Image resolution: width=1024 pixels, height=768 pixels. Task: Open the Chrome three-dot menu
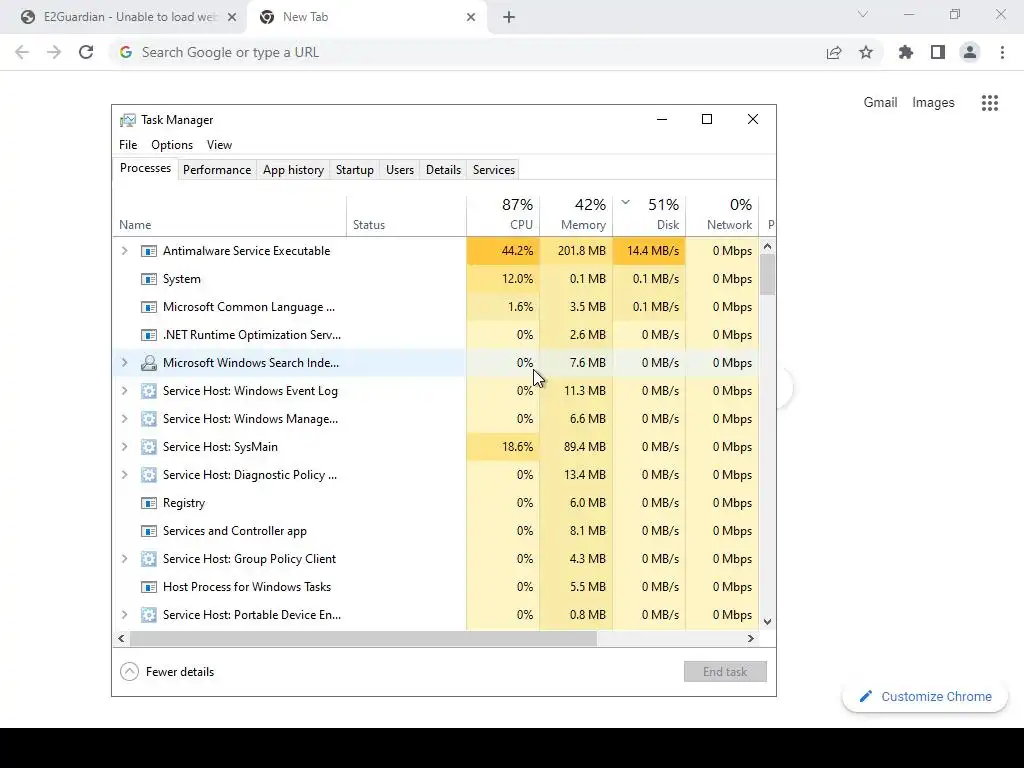[x=1002, y=52]
